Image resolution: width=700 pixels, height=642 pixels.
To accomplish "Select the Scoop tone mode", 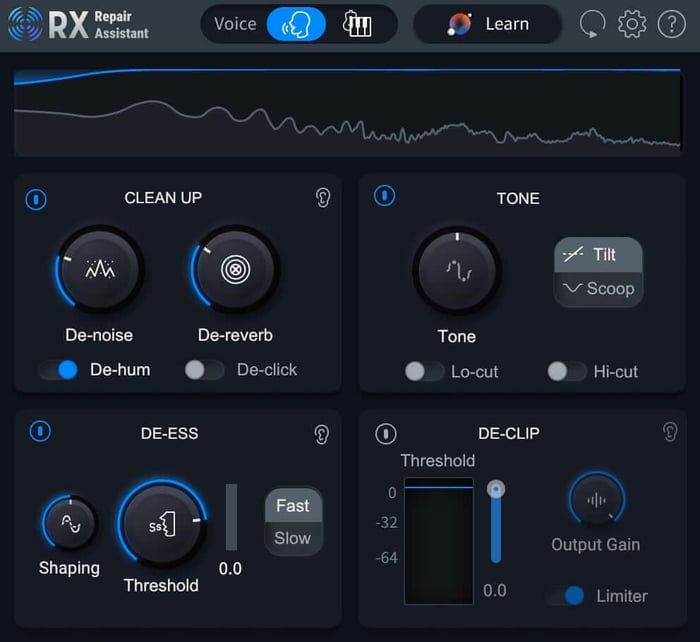I will 598,289.
